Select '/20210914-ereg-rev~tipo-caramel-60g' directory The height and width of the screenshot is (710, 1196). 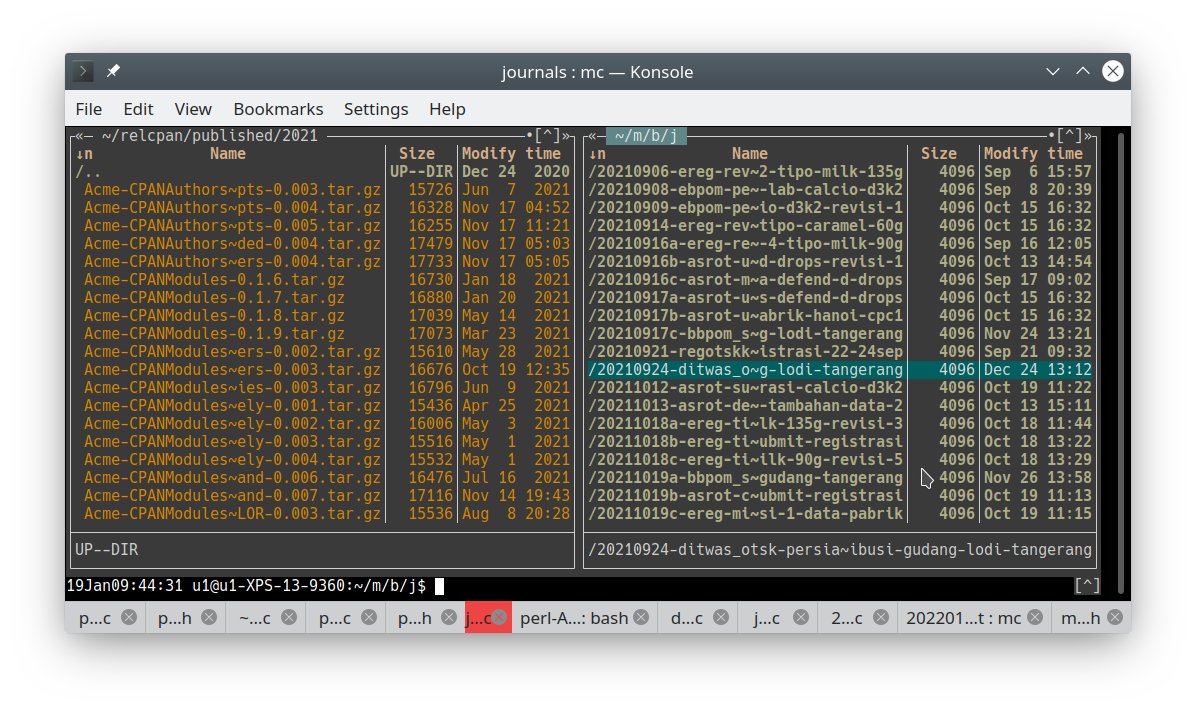pos(840,226)
